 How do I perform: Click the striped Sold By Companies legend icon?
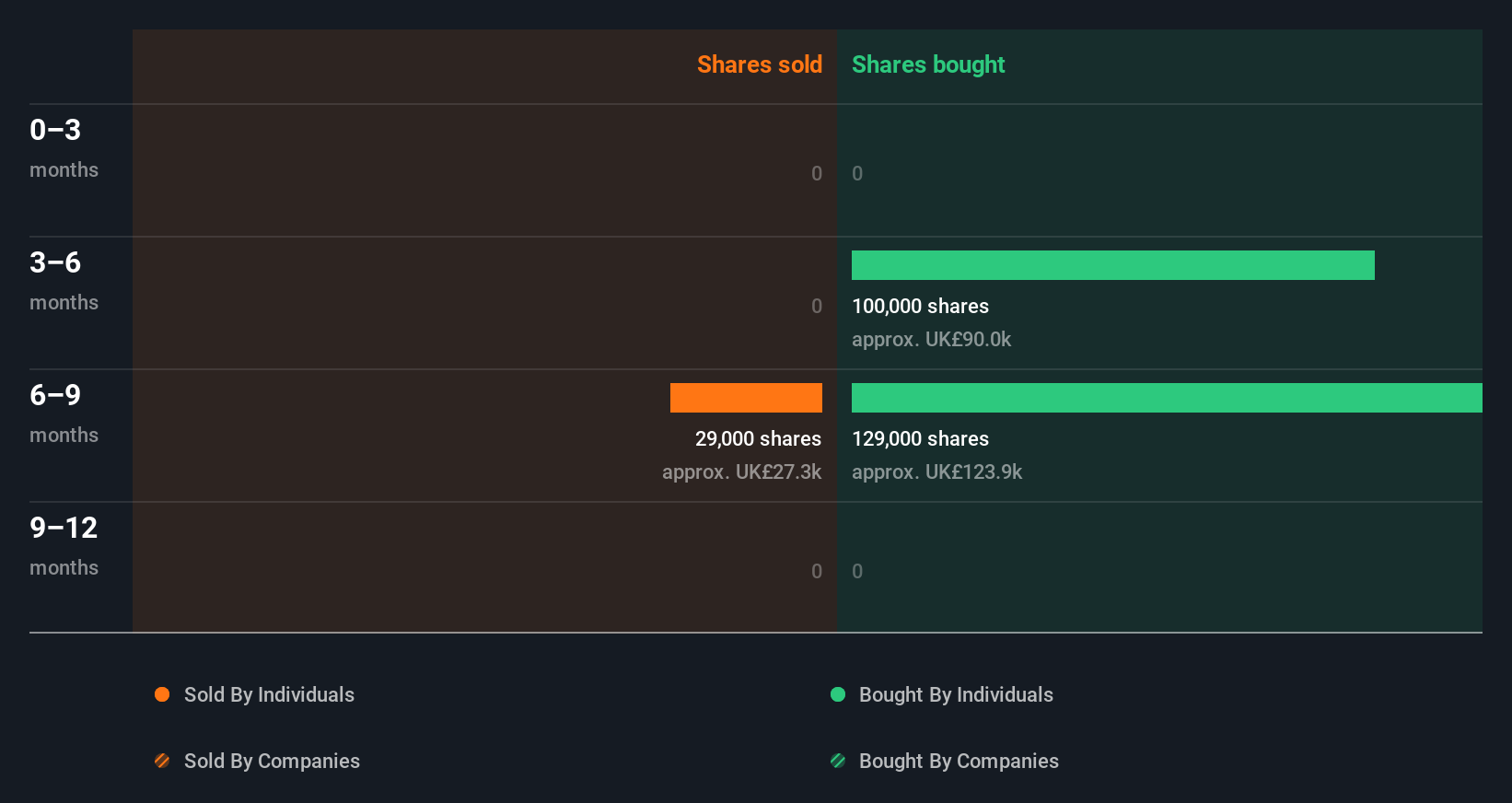coord(162,761)
